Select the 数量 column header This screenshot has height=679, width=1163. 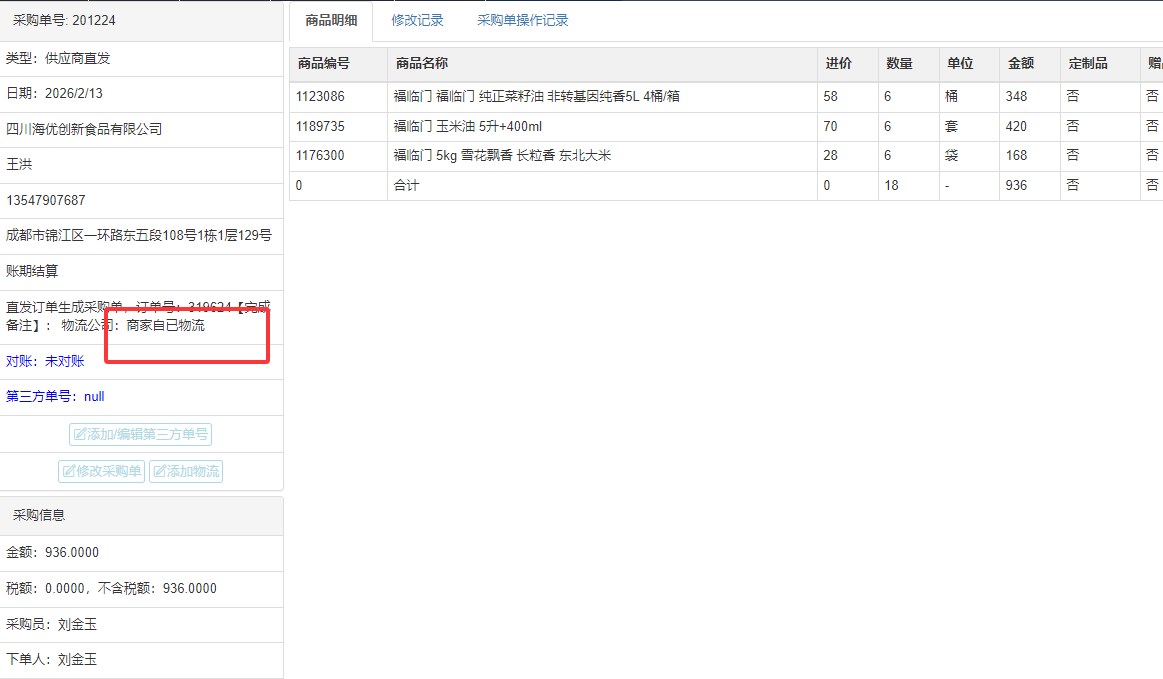(x=899, y=64)
